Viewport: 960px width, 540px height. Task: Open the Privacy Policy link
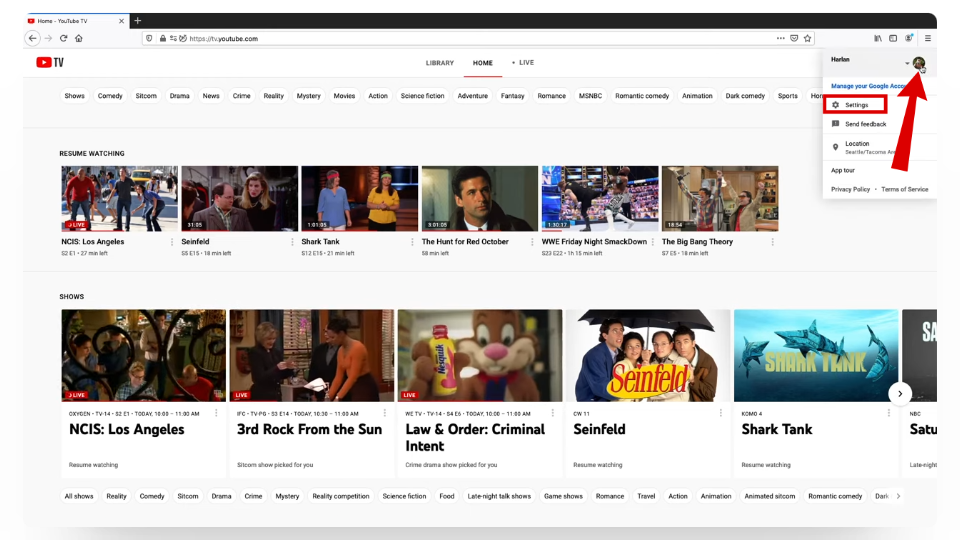(x=850, y=189)
